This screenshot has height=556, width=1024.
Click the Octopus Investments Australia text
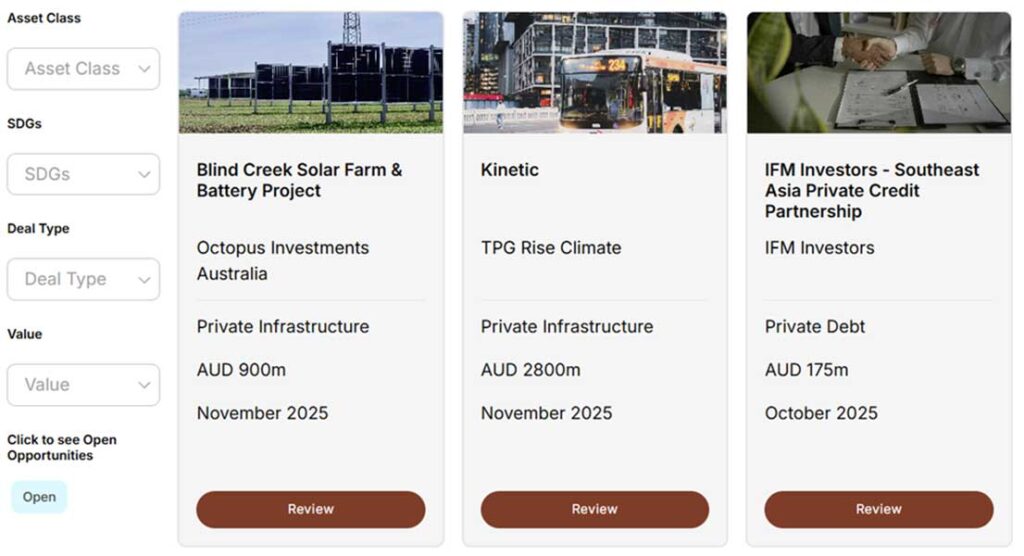point(283,260)
